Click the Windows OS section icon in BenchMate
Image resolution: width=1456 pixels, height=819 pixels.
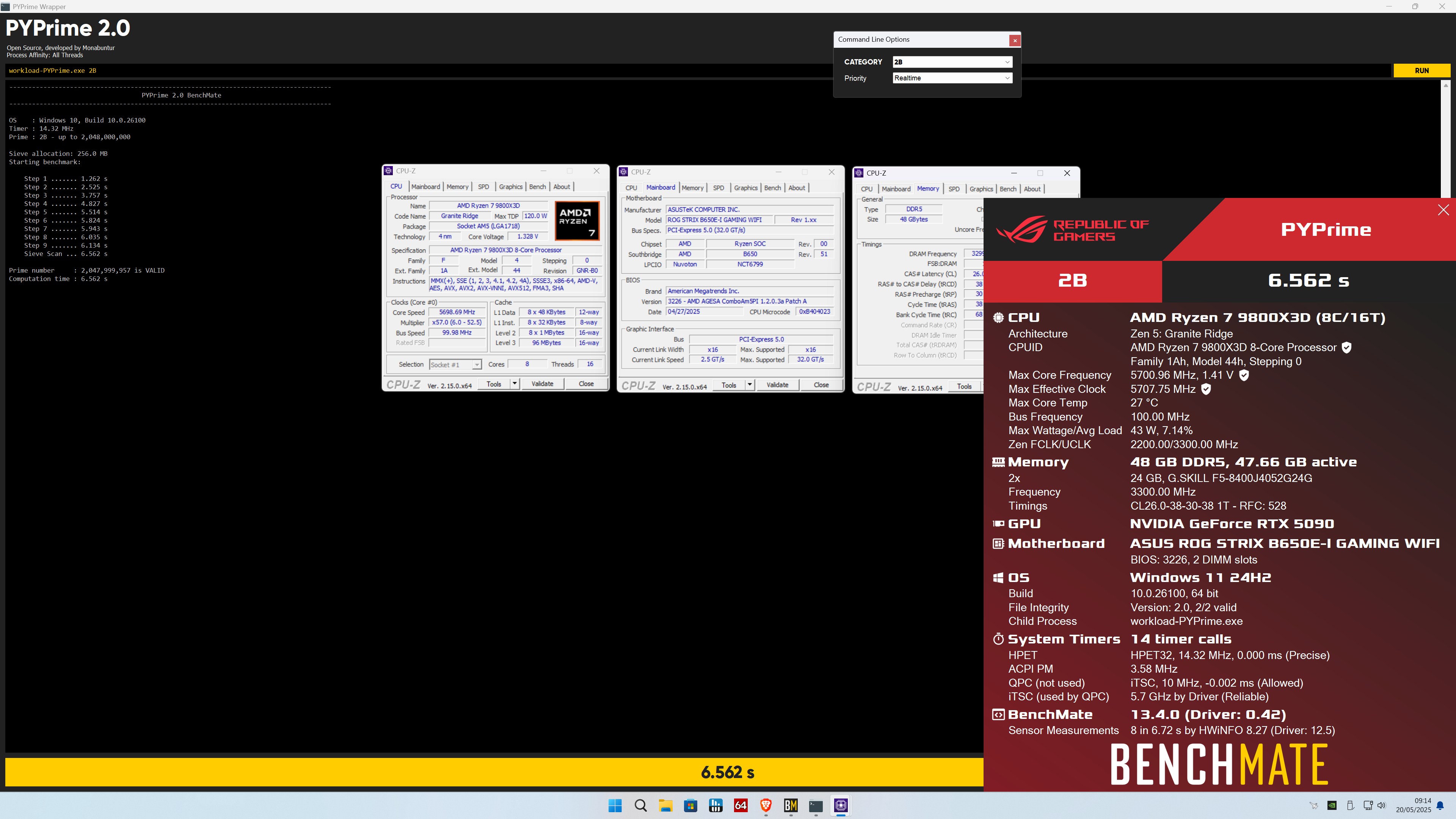[998, 577]
